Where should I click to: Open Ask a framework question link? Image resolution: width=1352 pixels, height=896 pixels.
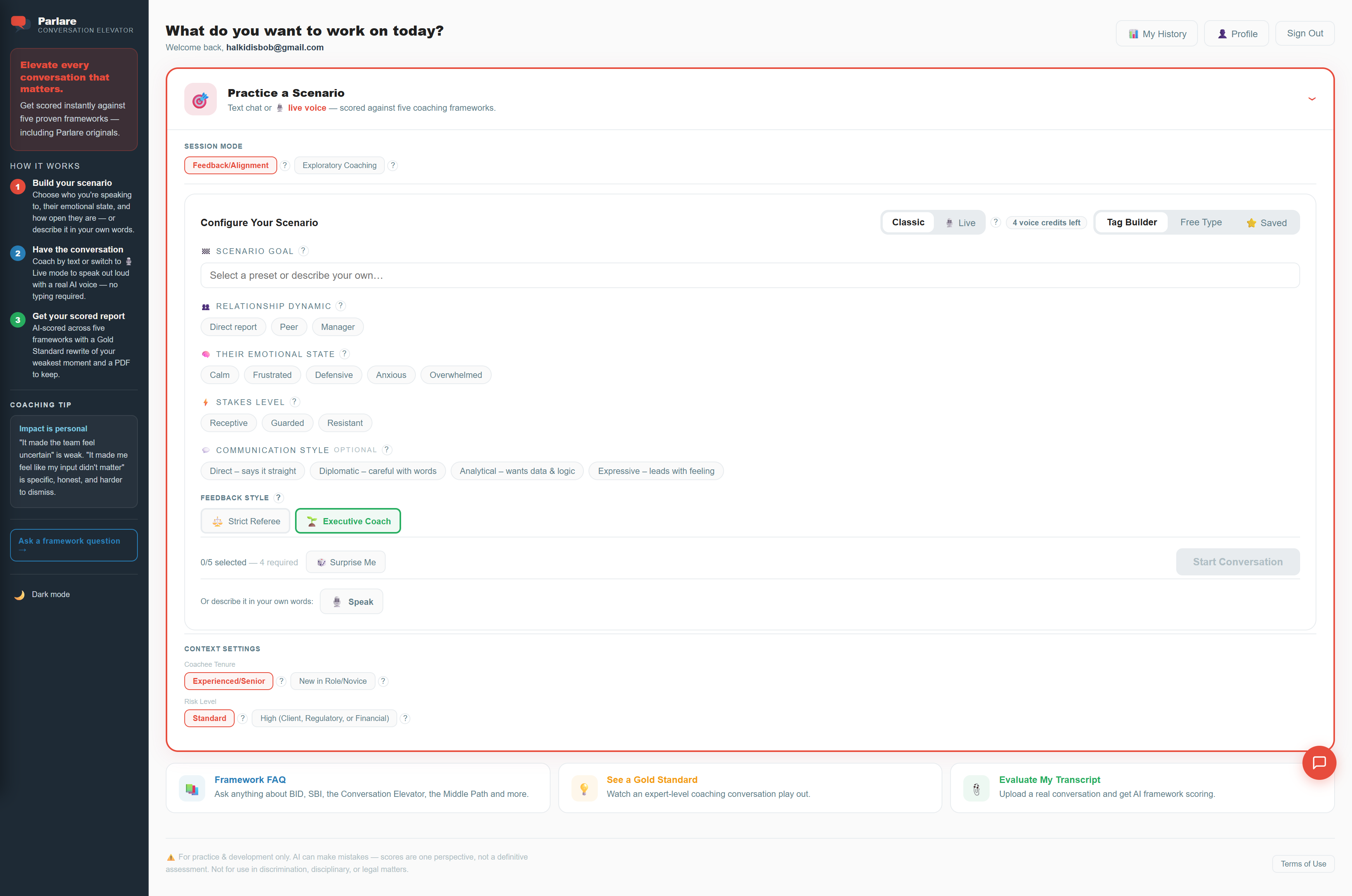[x=69, y=544]
